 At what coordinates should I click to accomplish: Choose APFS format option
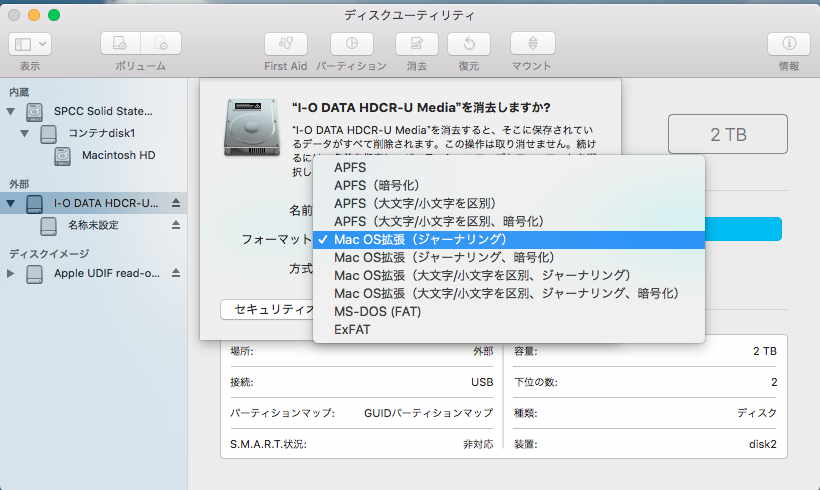pos(509,167)
